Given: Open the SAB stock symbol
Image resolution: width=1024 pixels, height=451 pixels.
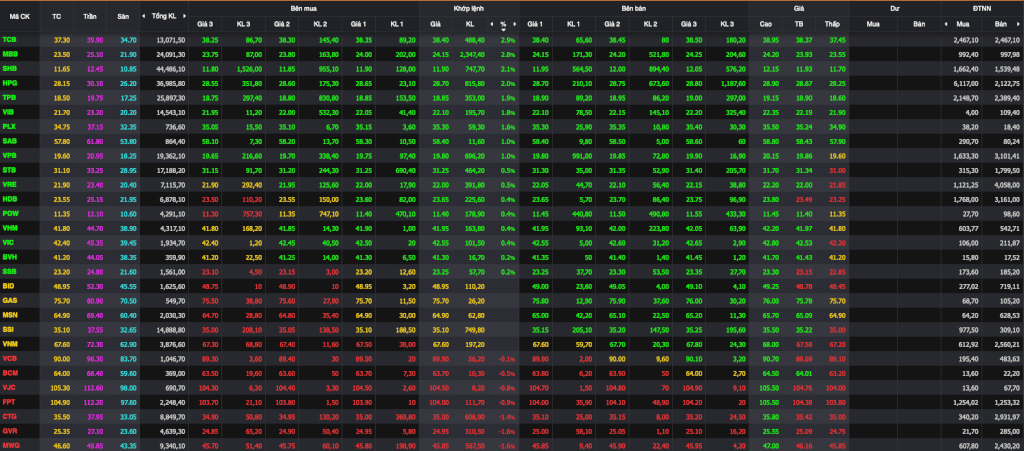Looking at the screenshot, I should 9,140.
